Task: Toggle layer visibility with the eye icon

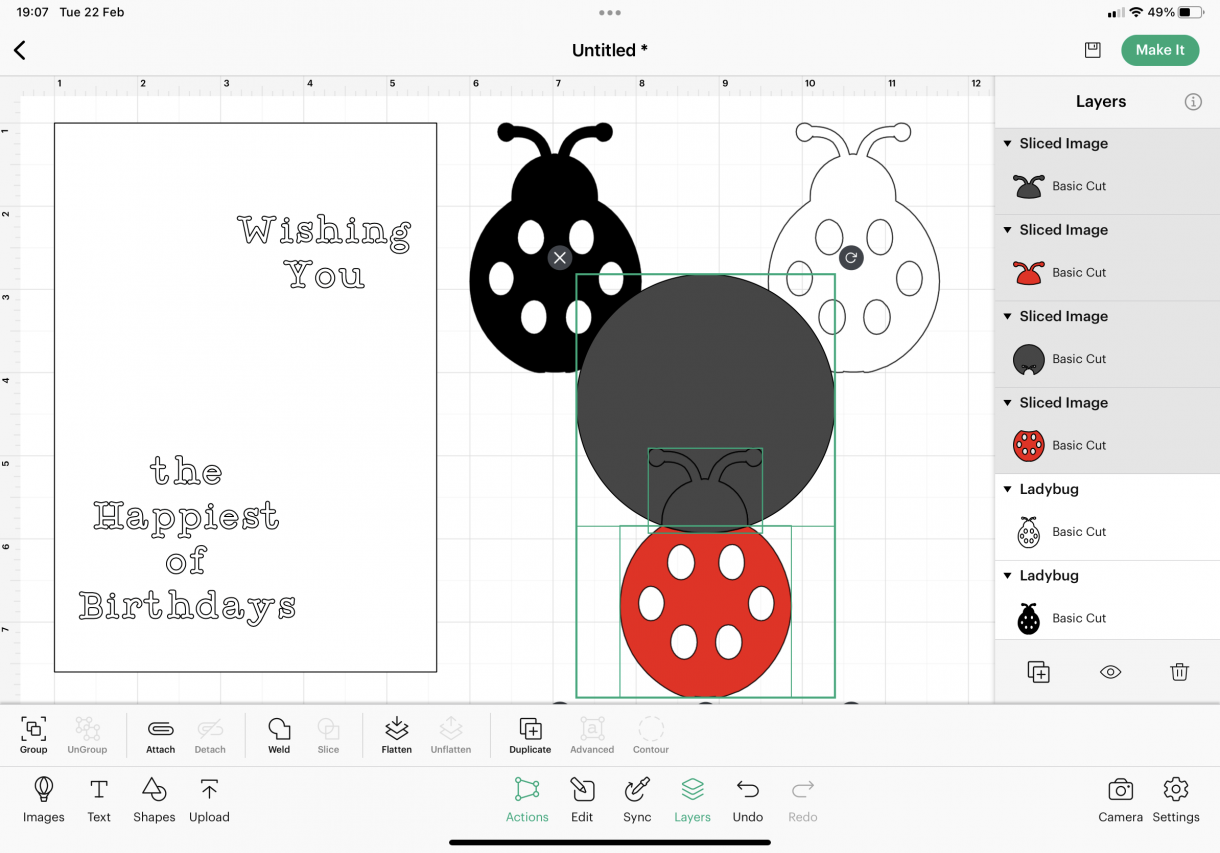Action: tap(1110, 672)
